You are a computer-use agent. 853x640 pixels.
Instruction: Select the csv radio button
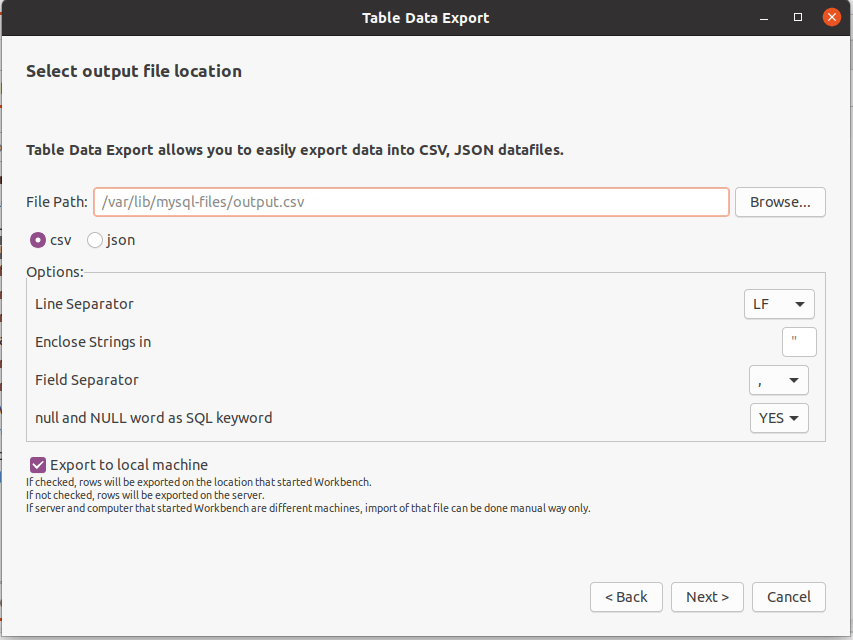pos(38,240)
